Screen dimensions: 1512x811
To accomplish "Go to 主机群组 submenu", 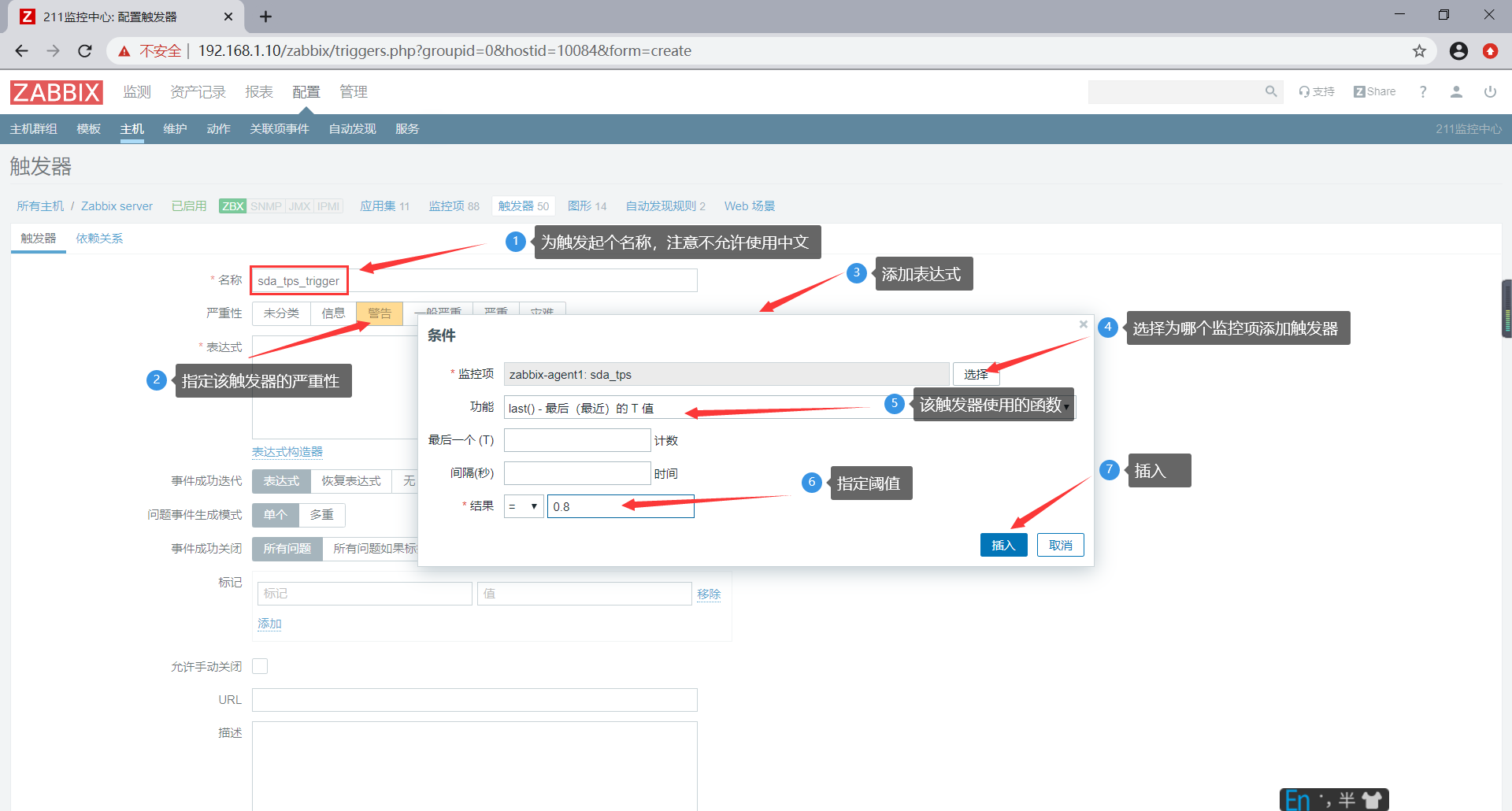I will 33,129.
